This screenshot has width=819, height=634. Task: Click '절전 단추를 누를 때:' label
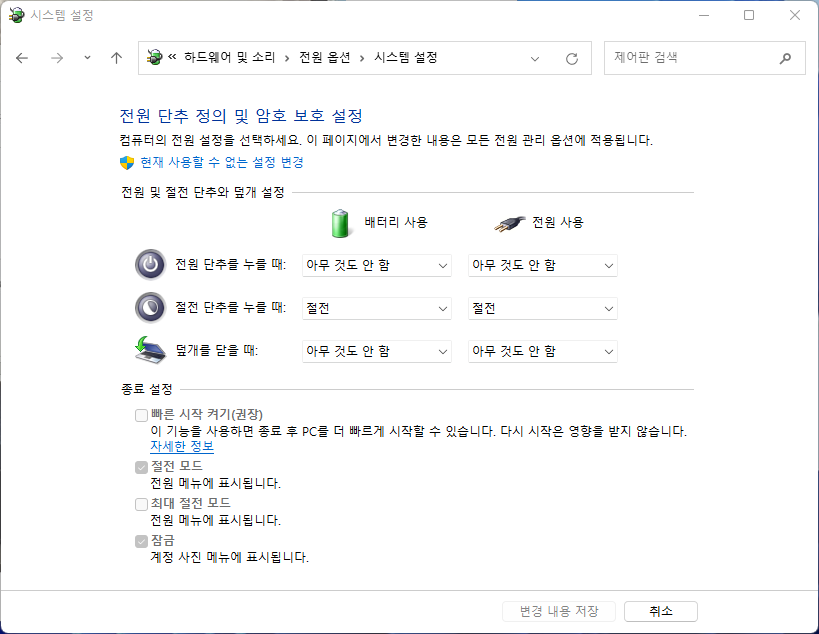coord(230,307)
